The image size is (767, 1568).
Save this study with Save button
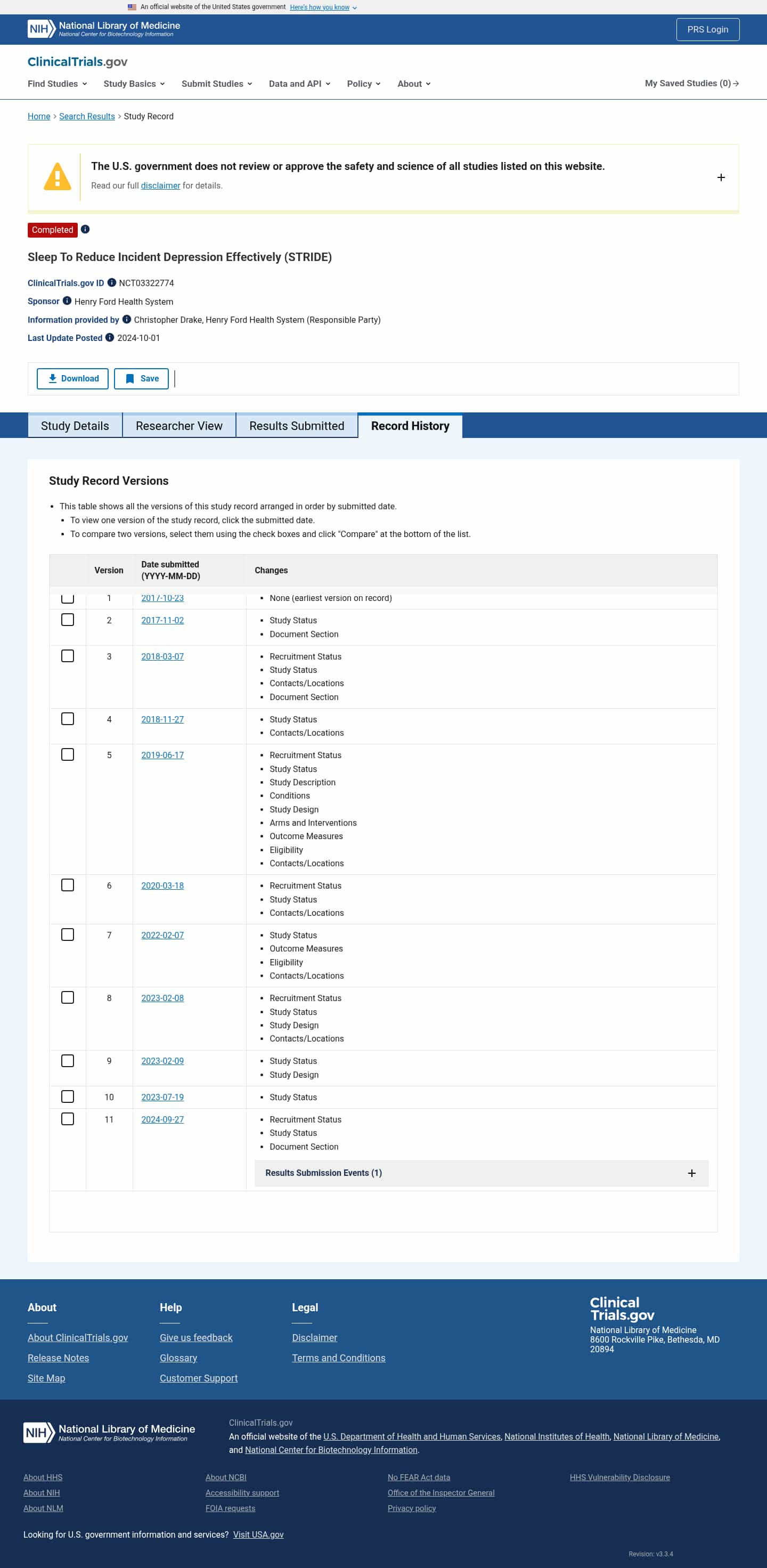[141, 379]
